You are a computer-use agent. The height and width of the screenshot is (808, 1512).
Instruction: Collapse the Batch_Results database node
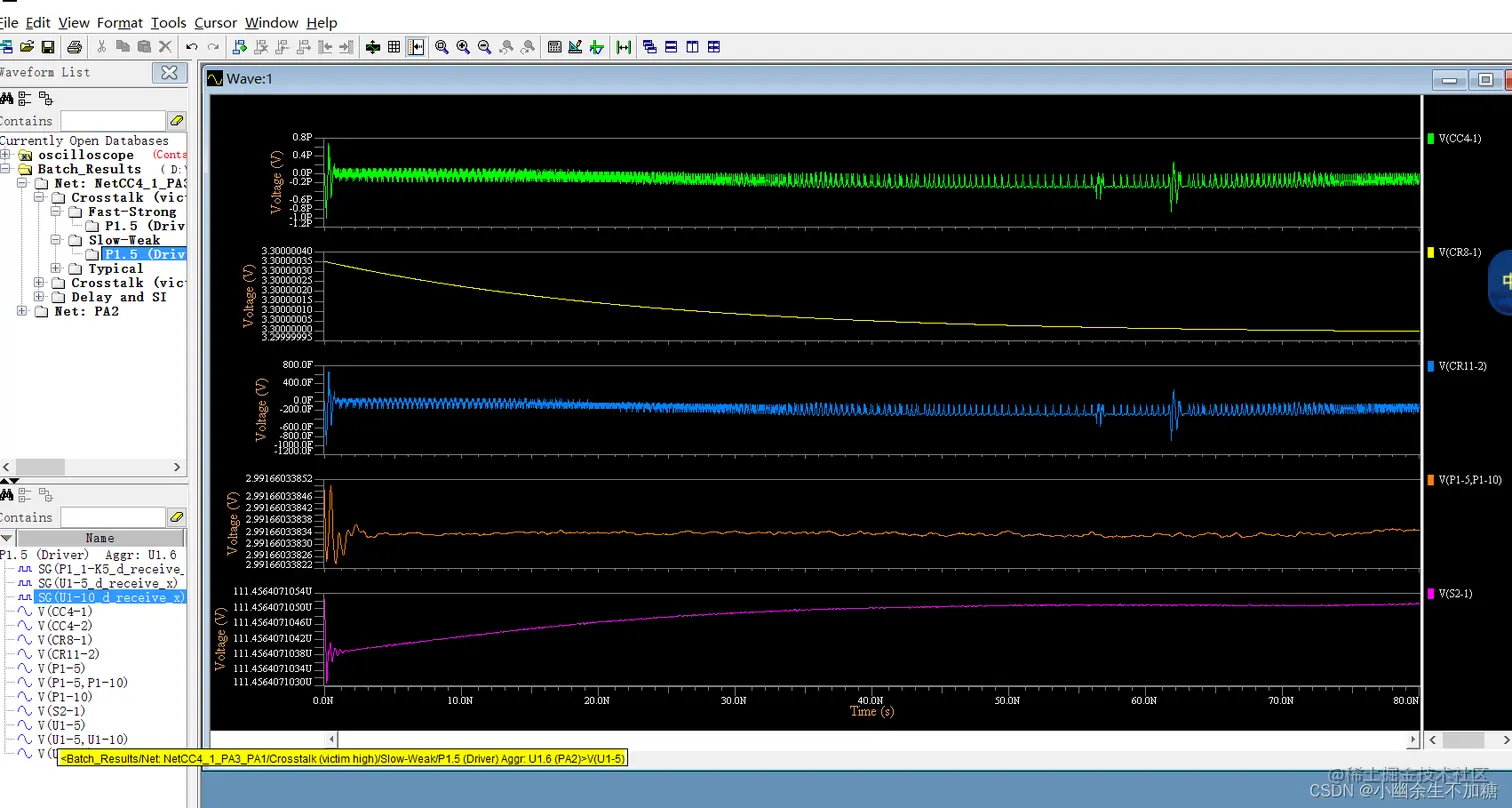coord(6,169)
